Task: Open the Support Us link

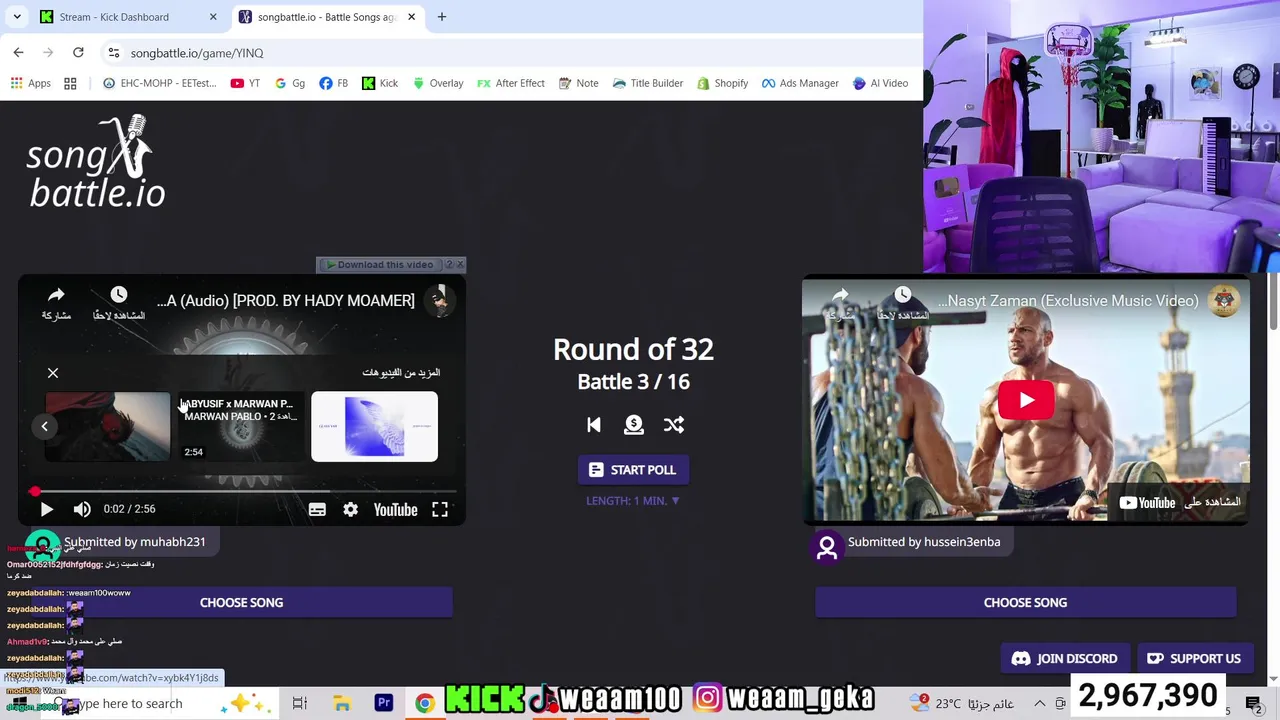Action: (1194, 659)
